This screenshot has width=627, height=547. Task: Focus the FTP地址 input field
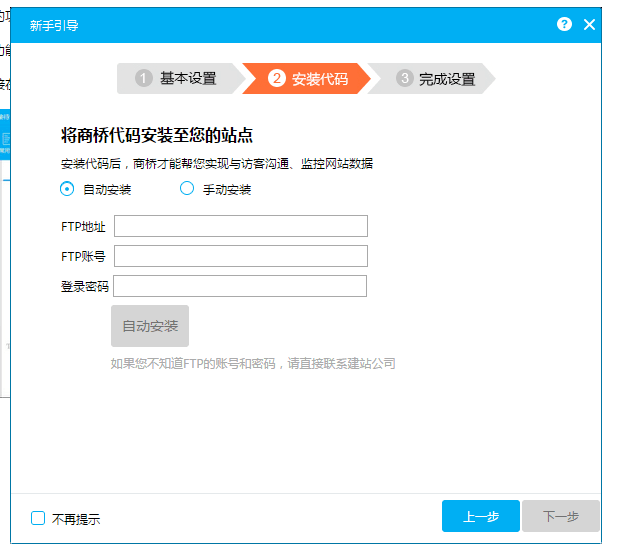(x=241, y=226)
